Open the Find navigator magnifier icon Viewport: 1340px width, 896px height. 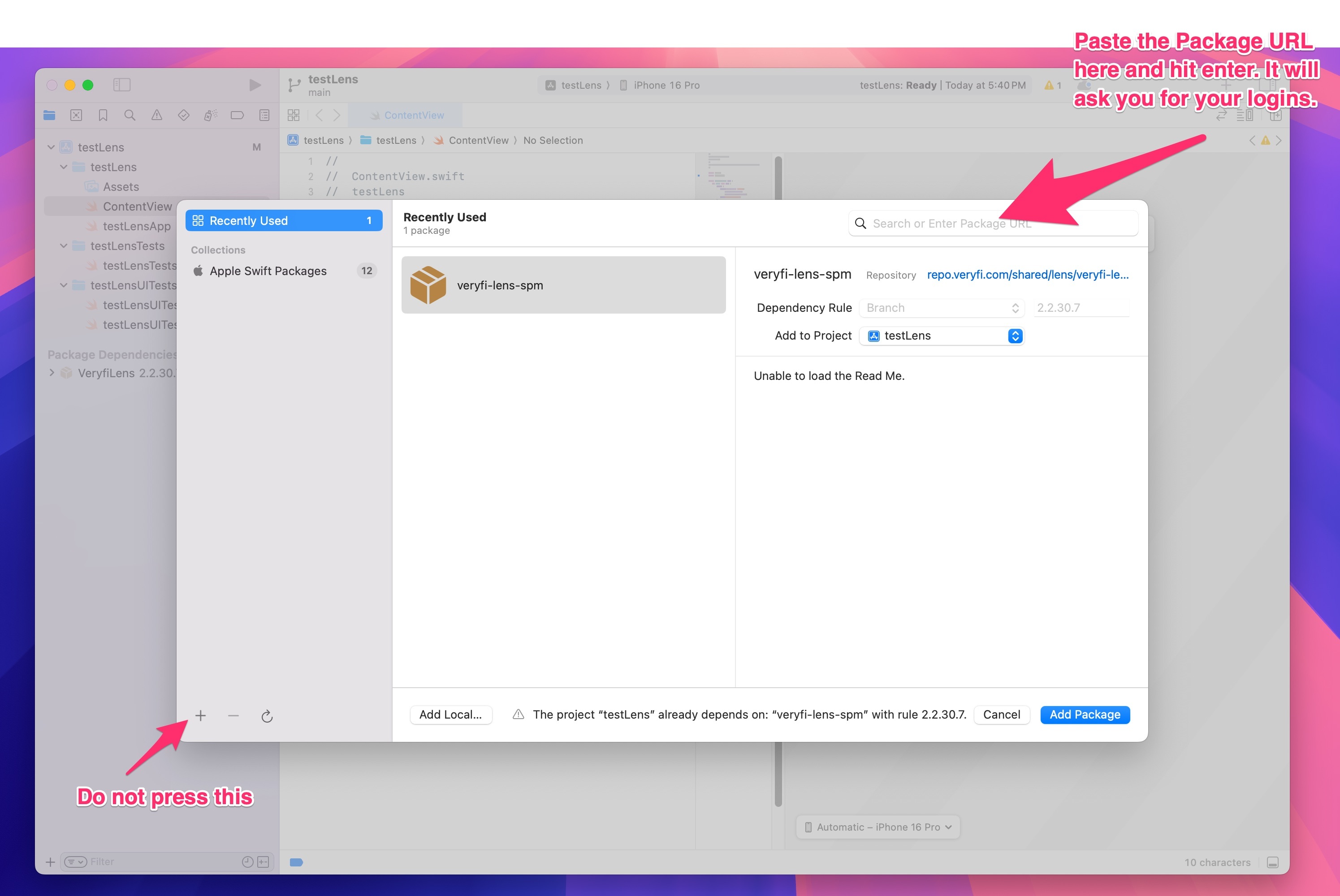click(130, 116)
